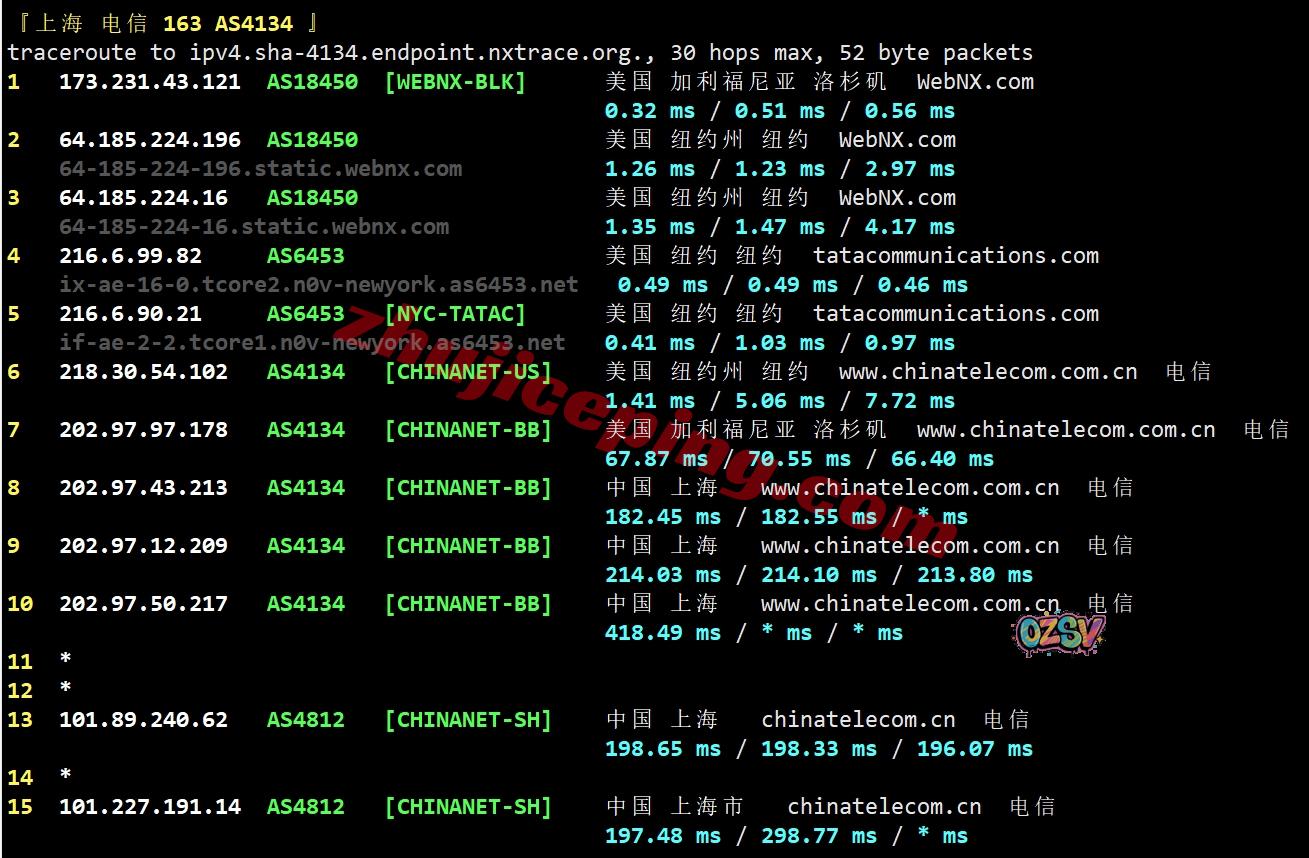This screenshot has height=858, width=1309.
Task: Click IP address 218.30.54.102
Action: click(143, 372)
